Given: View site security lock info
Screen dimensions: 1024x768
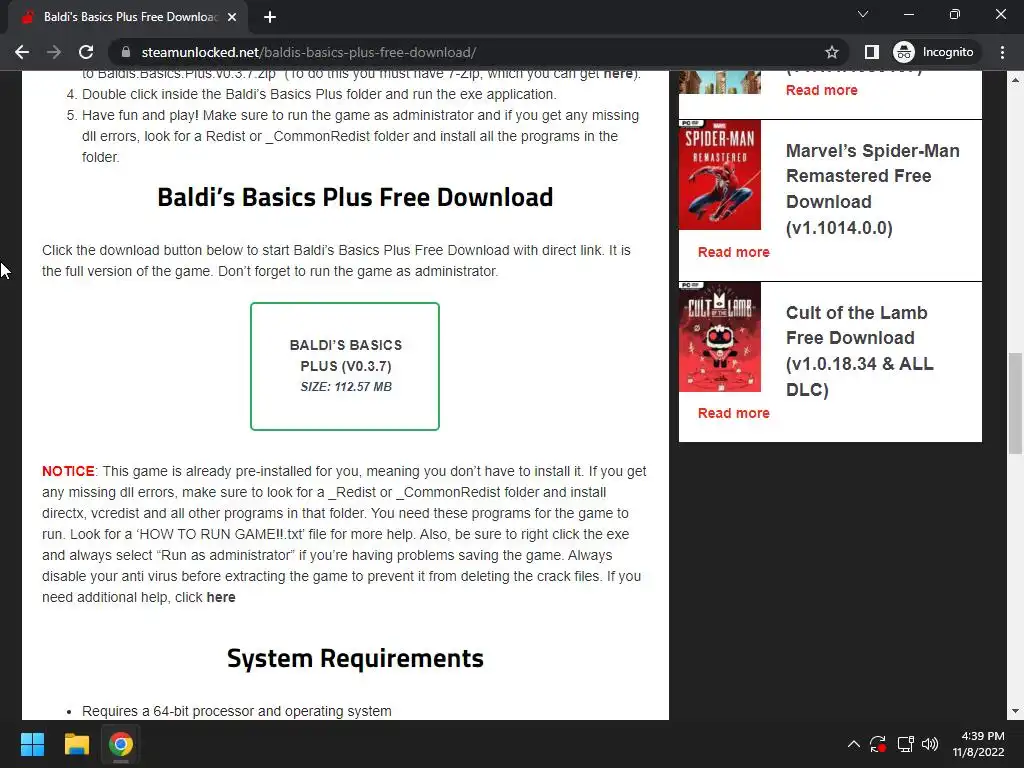Looking at the screenshot, I should tap(126, 52).
